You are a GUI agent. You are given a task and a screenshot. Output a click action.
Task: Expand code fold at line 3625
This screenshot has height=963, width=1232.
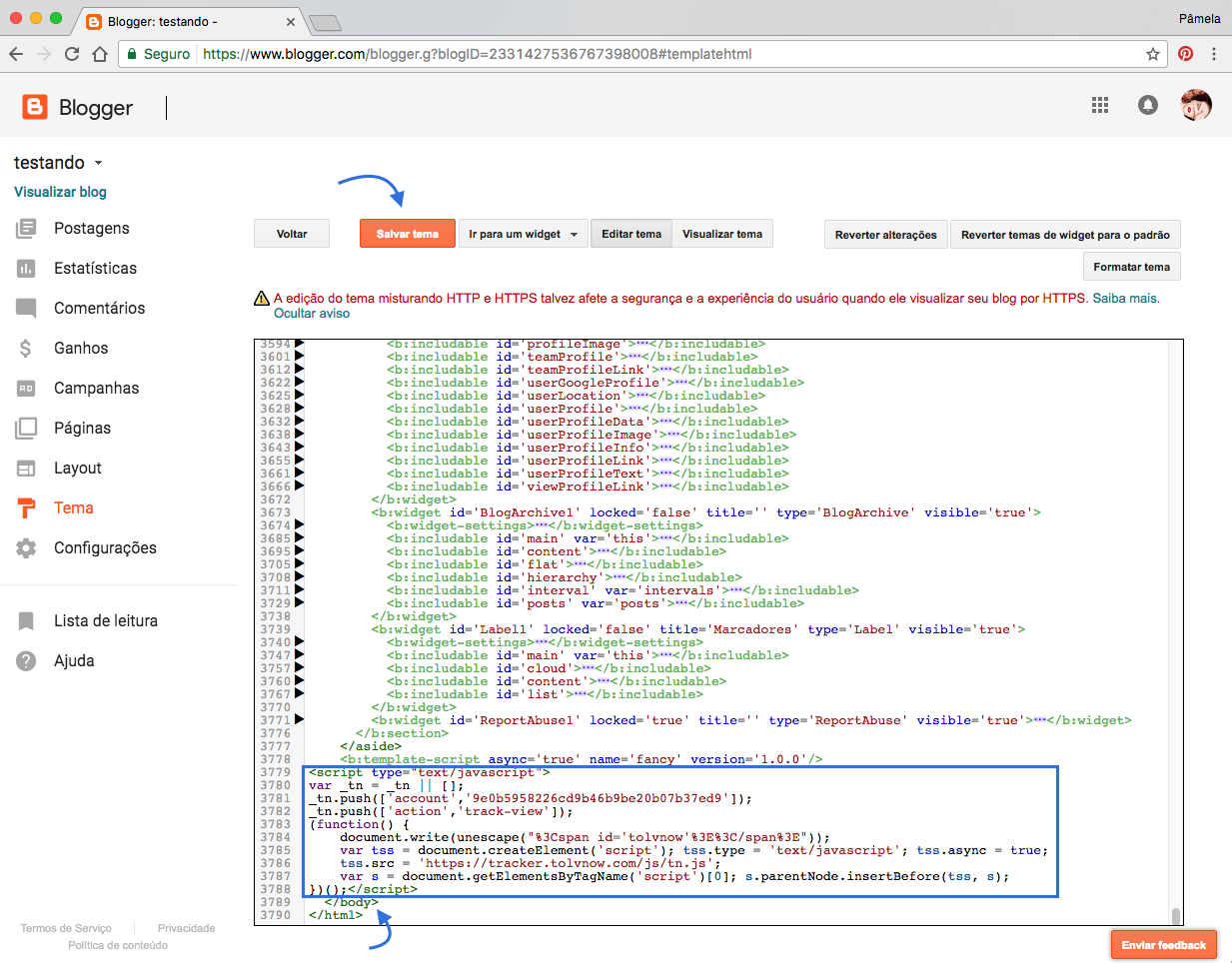coord(299,396)
